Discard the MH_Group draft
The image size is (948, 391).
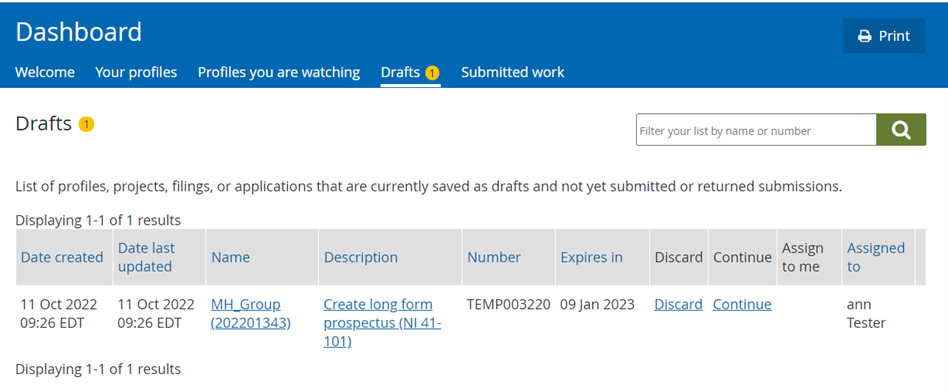point(678,305)
